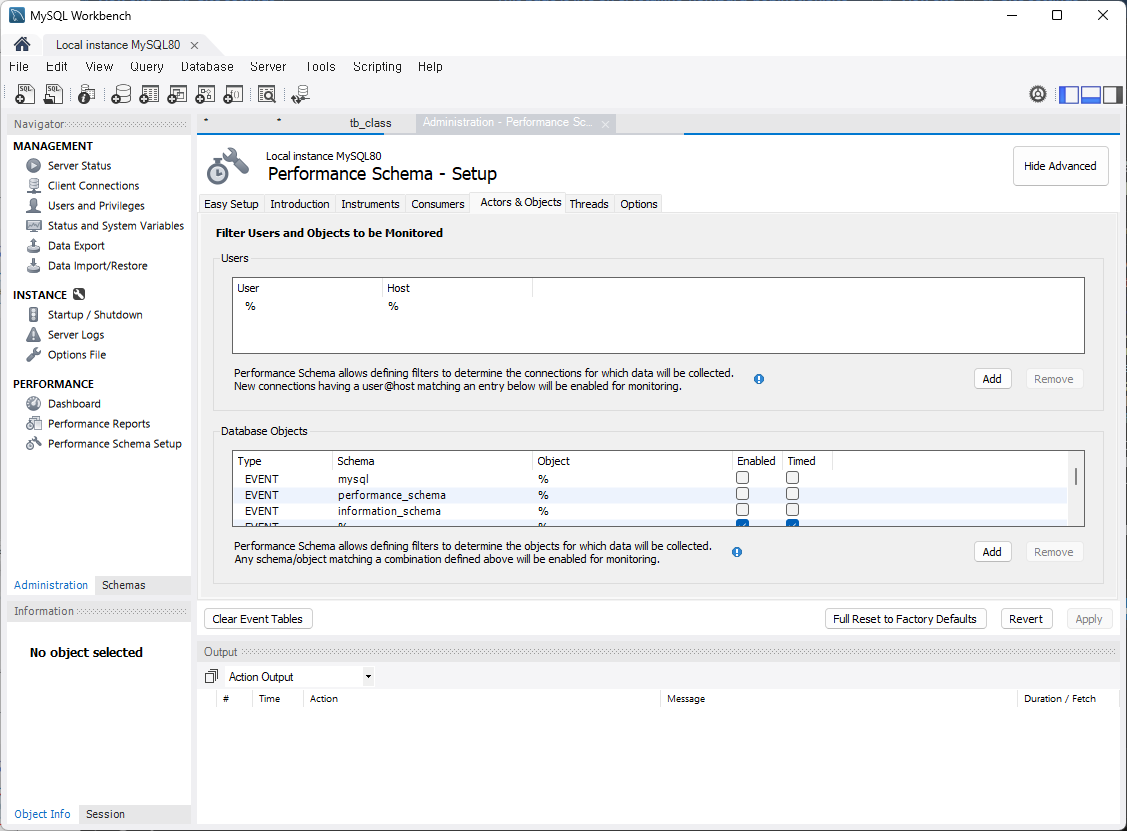This screenshot has height=831, width=1127.
Task: Open the object inspector info icon
Action: (x=86, y=94)
